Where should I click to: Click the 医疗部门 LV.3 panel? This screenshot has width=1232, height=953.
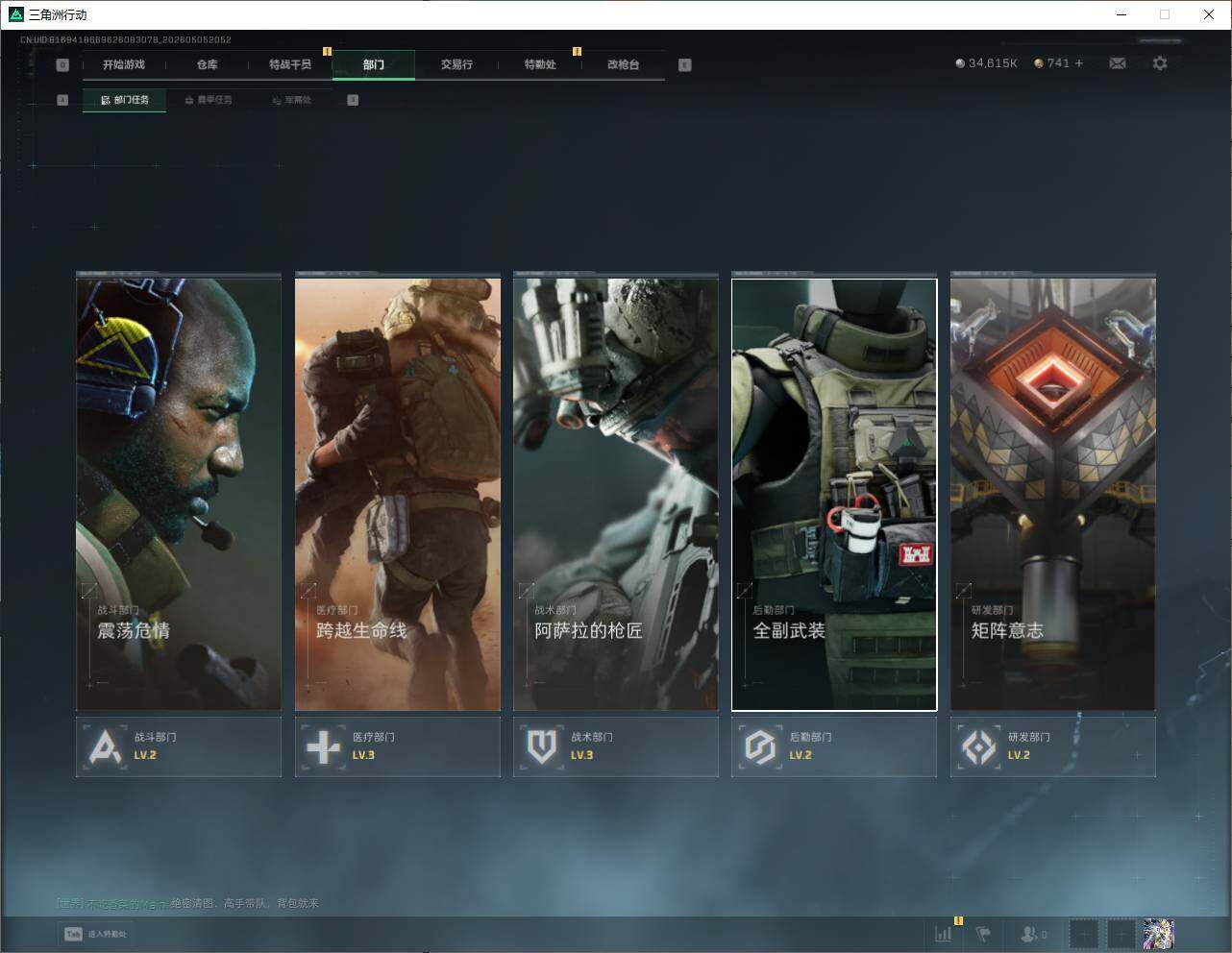coord(398,746)
